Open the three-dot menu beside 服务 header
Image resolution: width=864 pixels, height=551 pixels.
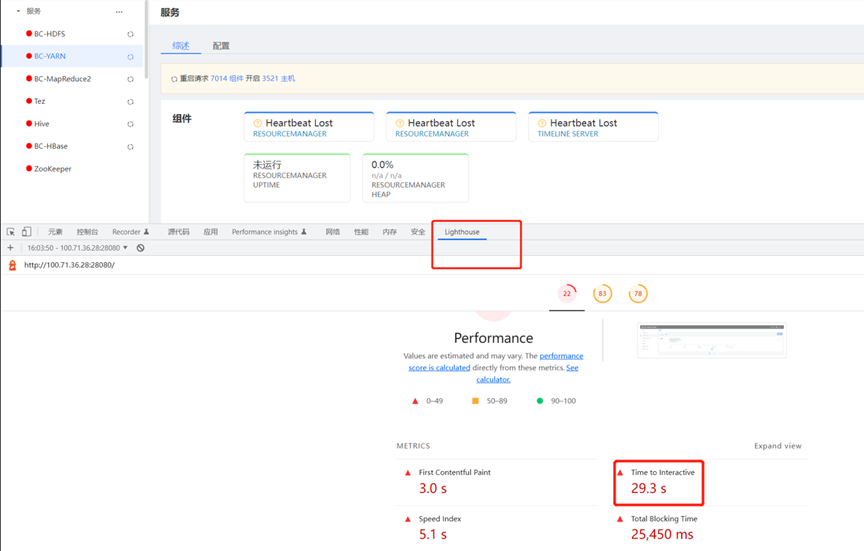point(119,12)
